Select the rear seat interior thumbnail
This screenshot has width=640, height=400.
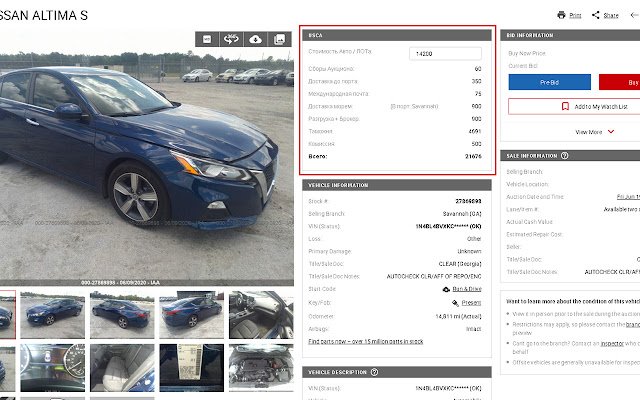[122, 368]
